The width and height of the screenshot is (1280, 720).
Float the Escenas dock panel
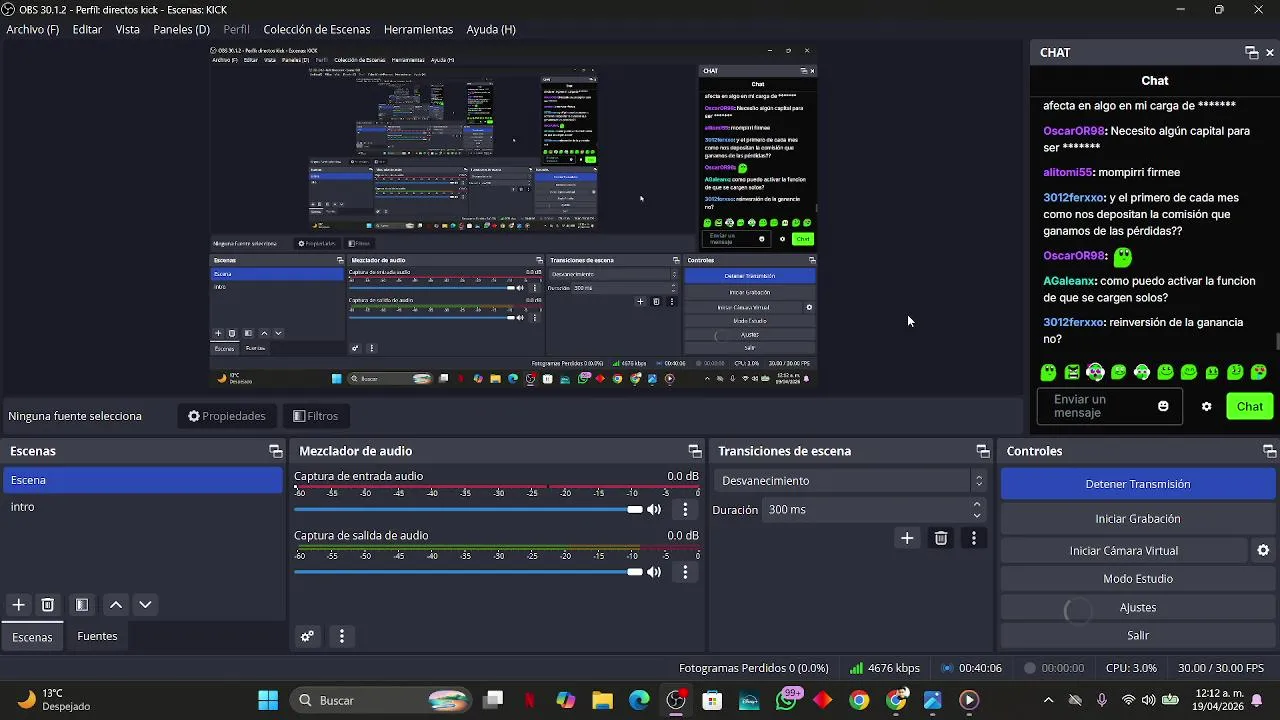276,451
